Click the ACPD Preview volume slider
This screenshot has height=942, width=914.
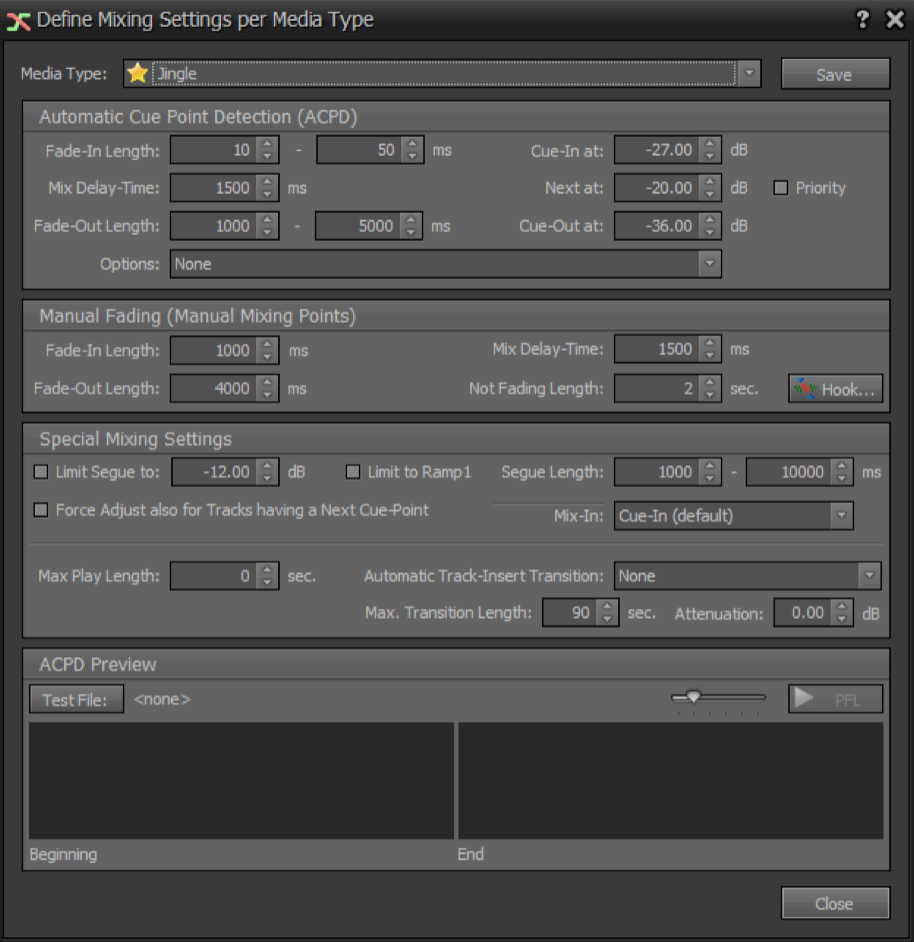click(718, 698)
